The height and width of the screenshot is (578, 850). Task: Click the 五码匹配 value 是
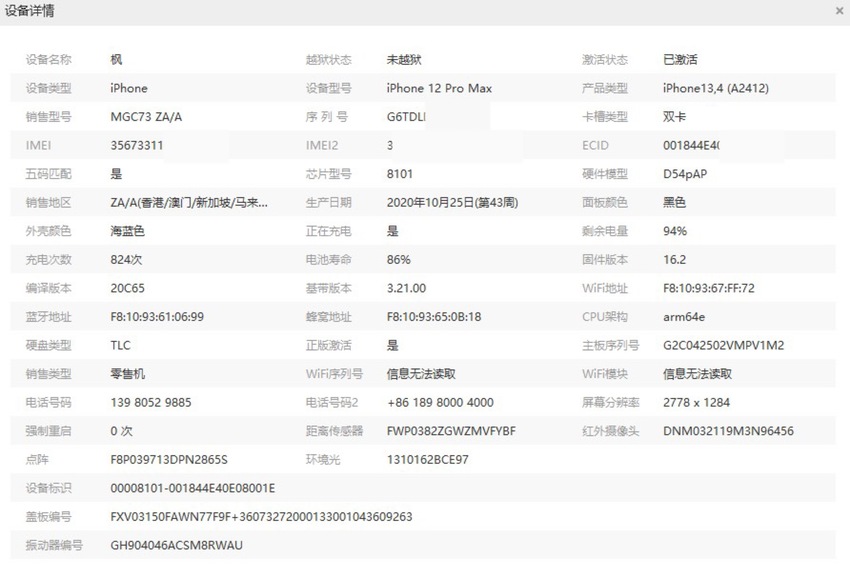coord(116,174)
